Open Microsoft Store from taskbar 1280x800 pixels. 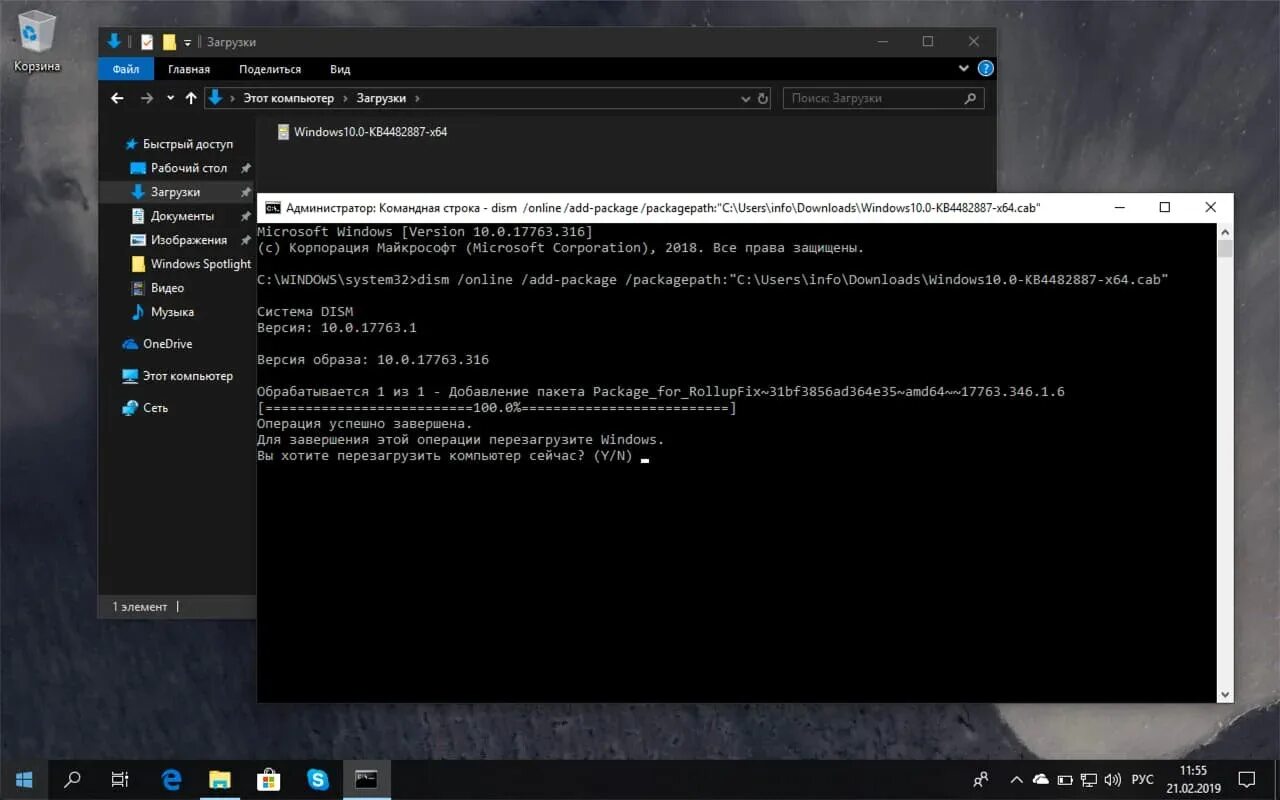click(x=268, y=780)
